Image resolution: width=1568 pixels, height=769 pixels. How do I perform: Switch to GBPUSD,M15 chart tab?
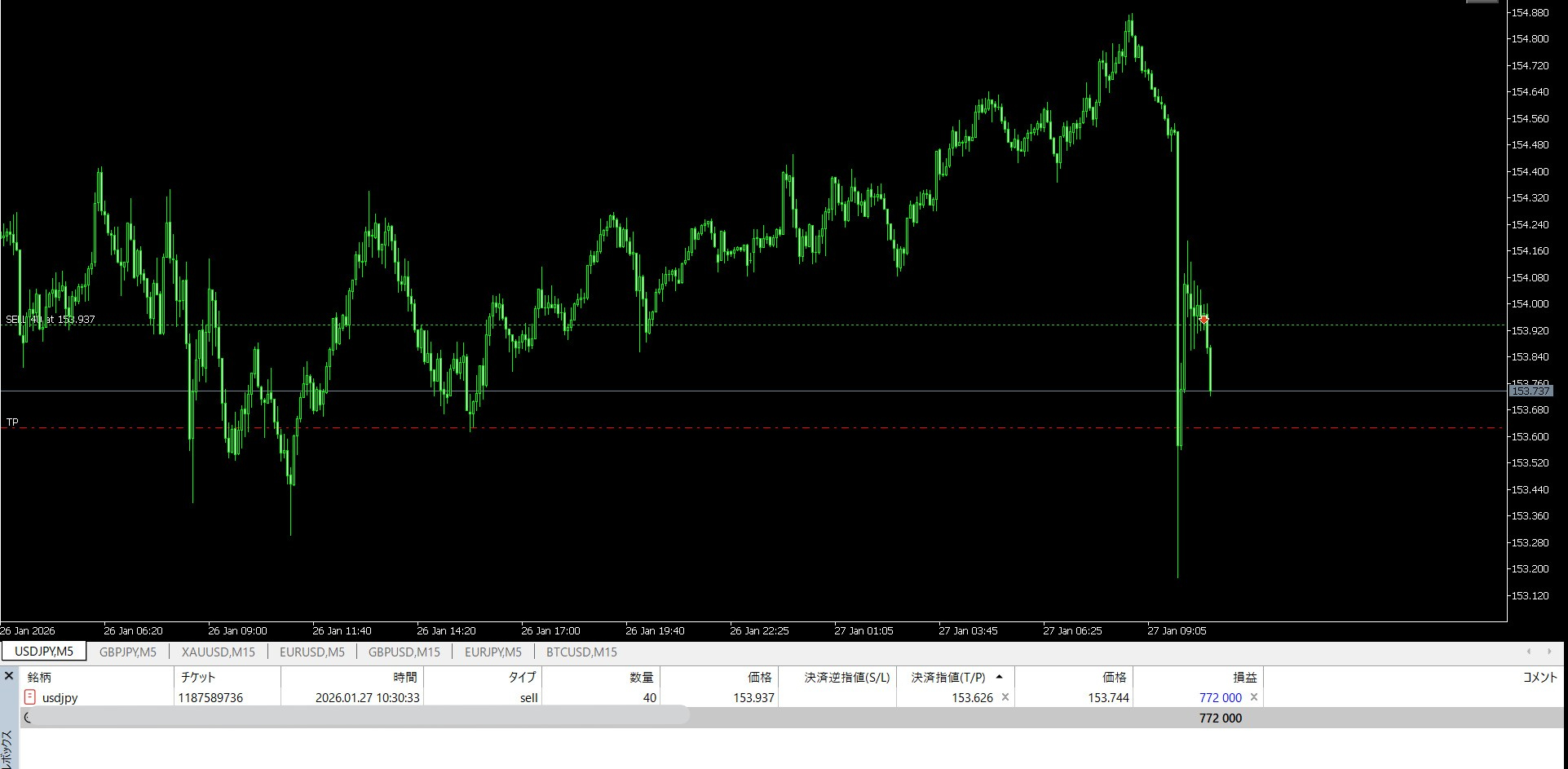(404, 652)
